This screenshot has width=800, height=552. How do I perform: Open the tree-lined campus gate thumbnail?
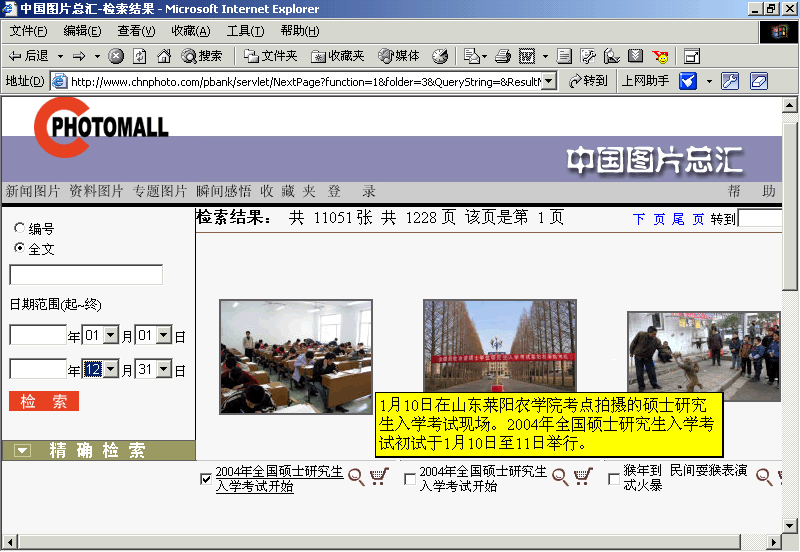pos(500,346)
